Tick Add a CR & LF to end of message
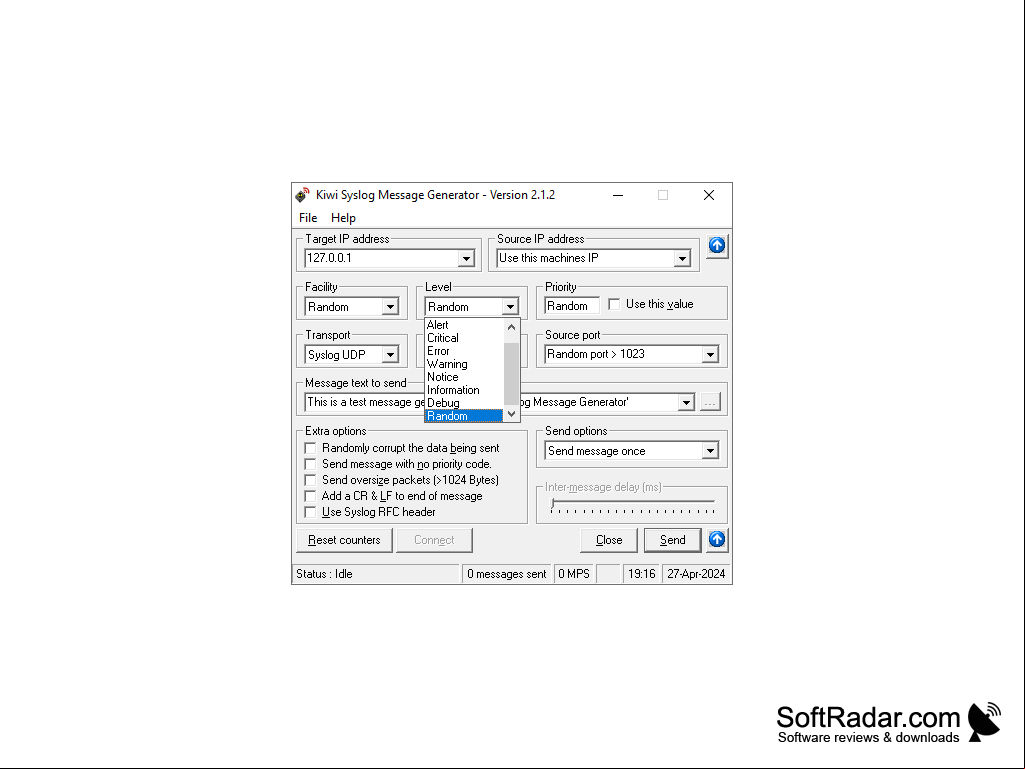 (x=311, y=496)
